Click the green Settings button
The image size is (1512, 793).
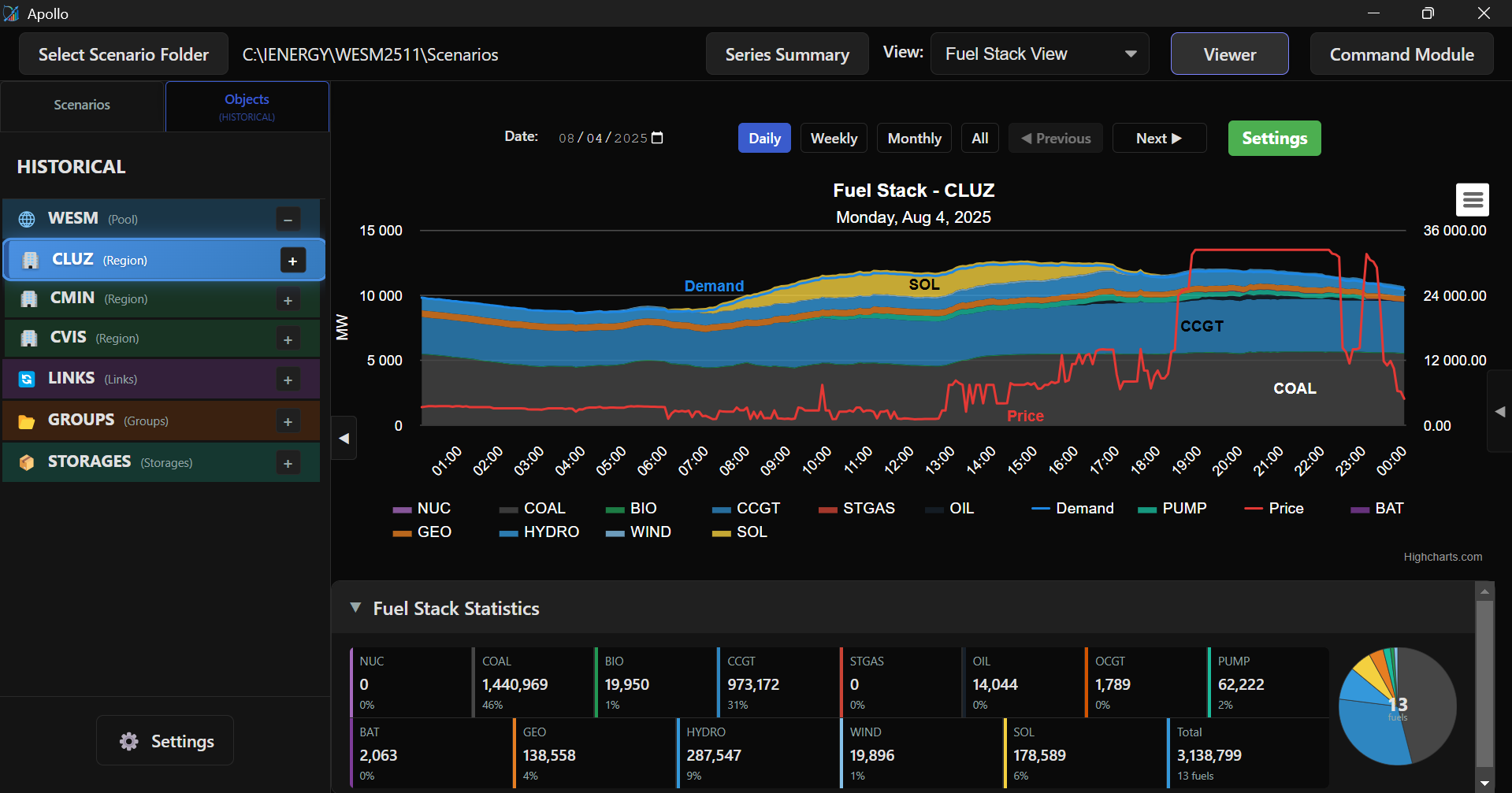click(1274, 139)
